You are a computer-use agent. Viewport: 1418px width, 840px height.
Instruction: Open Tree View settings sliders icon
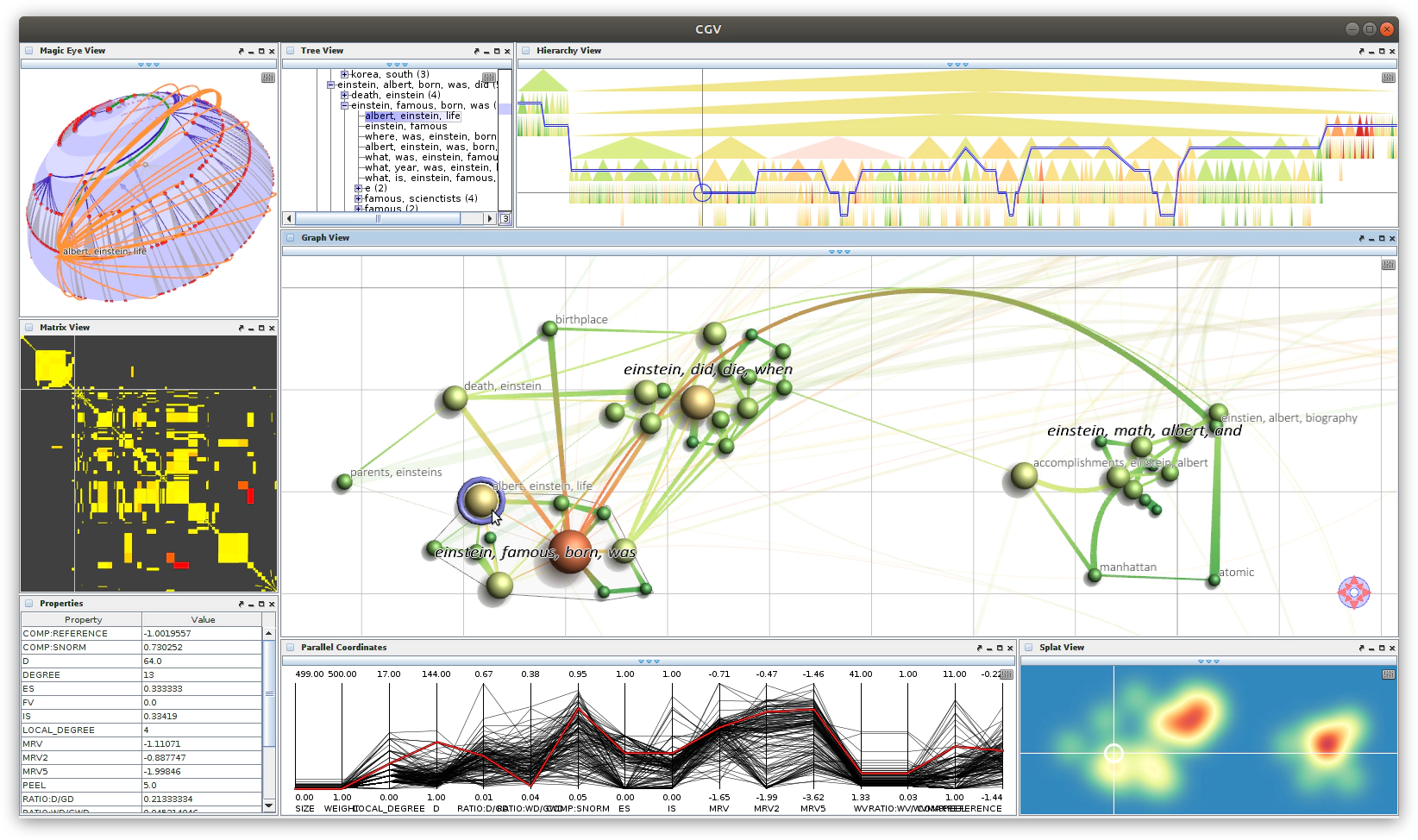point(489,78)
